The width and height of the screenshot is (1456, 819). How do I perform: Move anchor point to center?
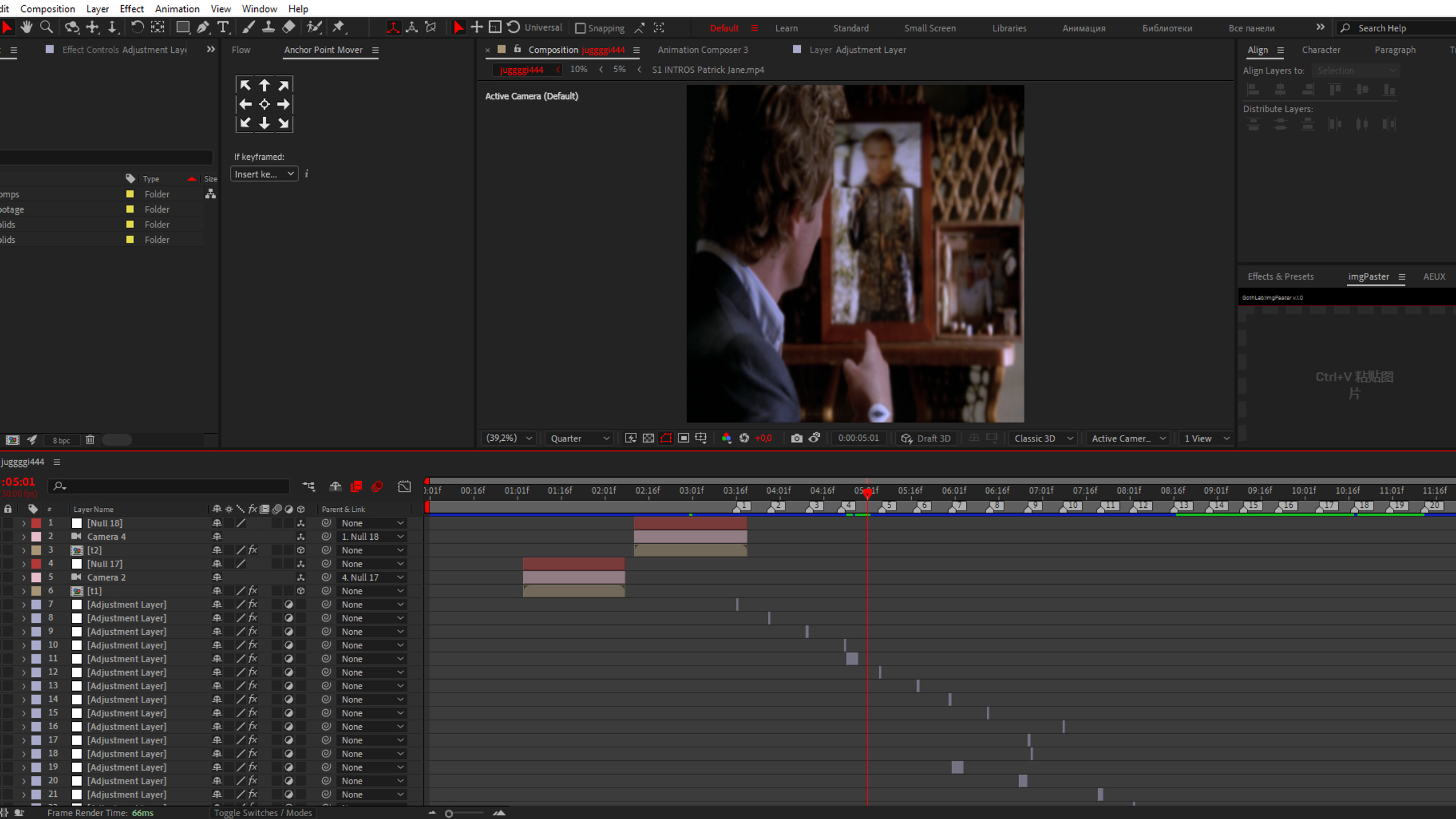coord(264,104)
